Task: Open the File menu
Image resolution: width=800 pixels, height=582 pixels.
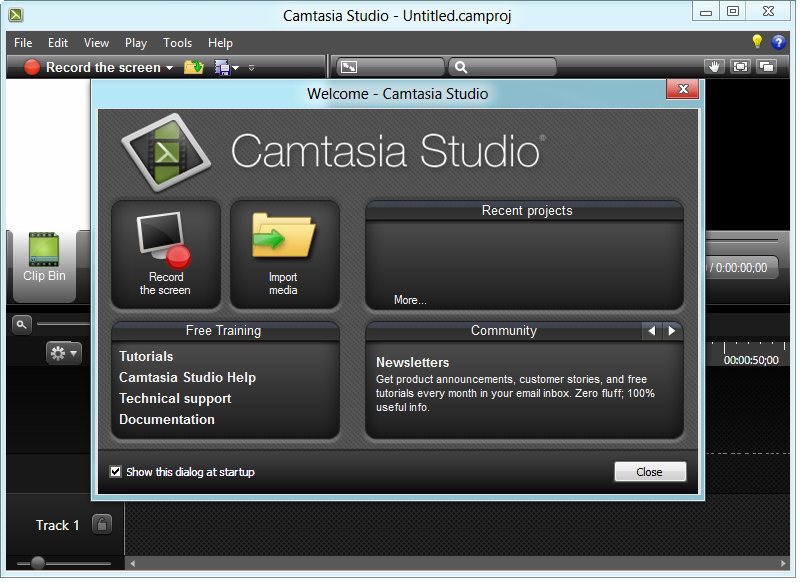Action: coord(23,43)
